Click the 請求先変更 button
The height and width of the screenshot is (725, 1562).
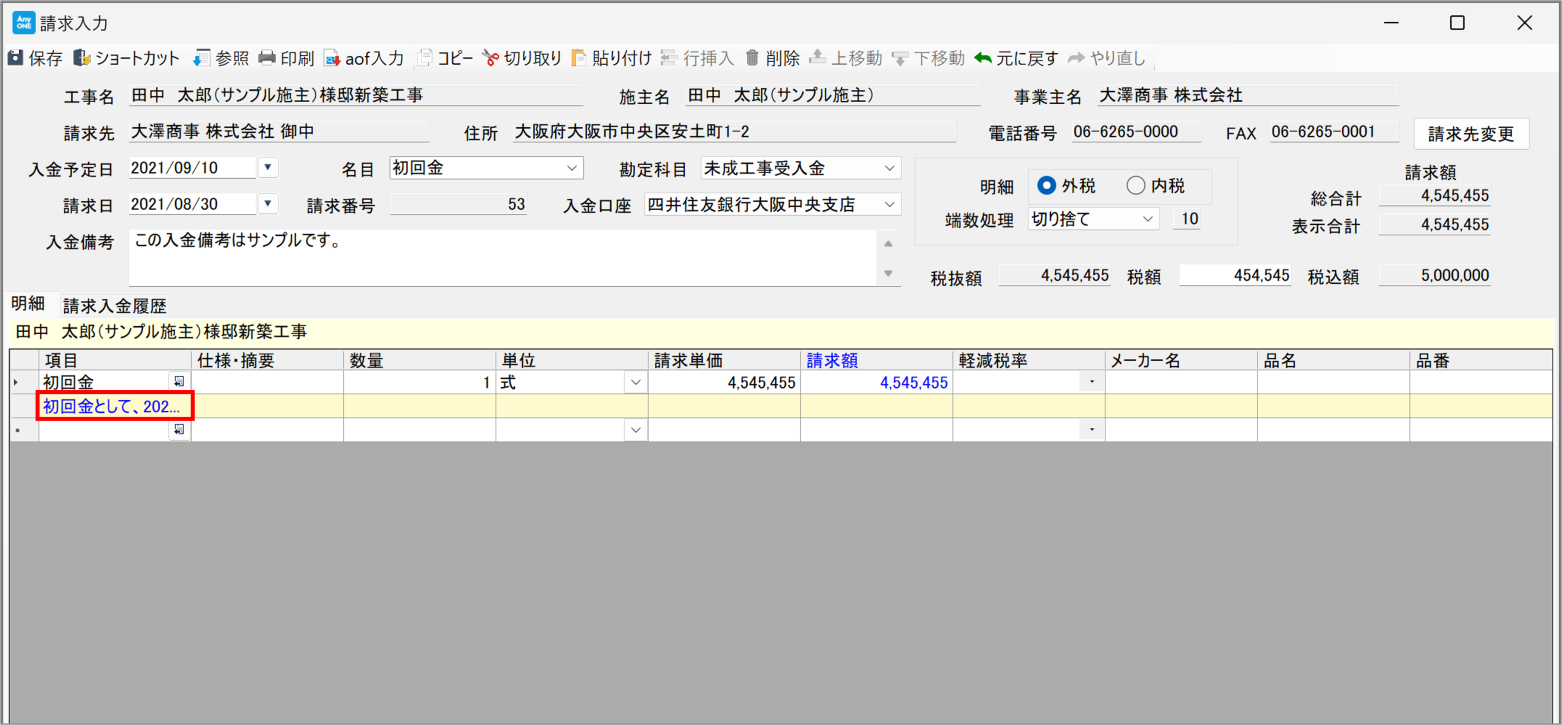click(x=1471, y=133)
